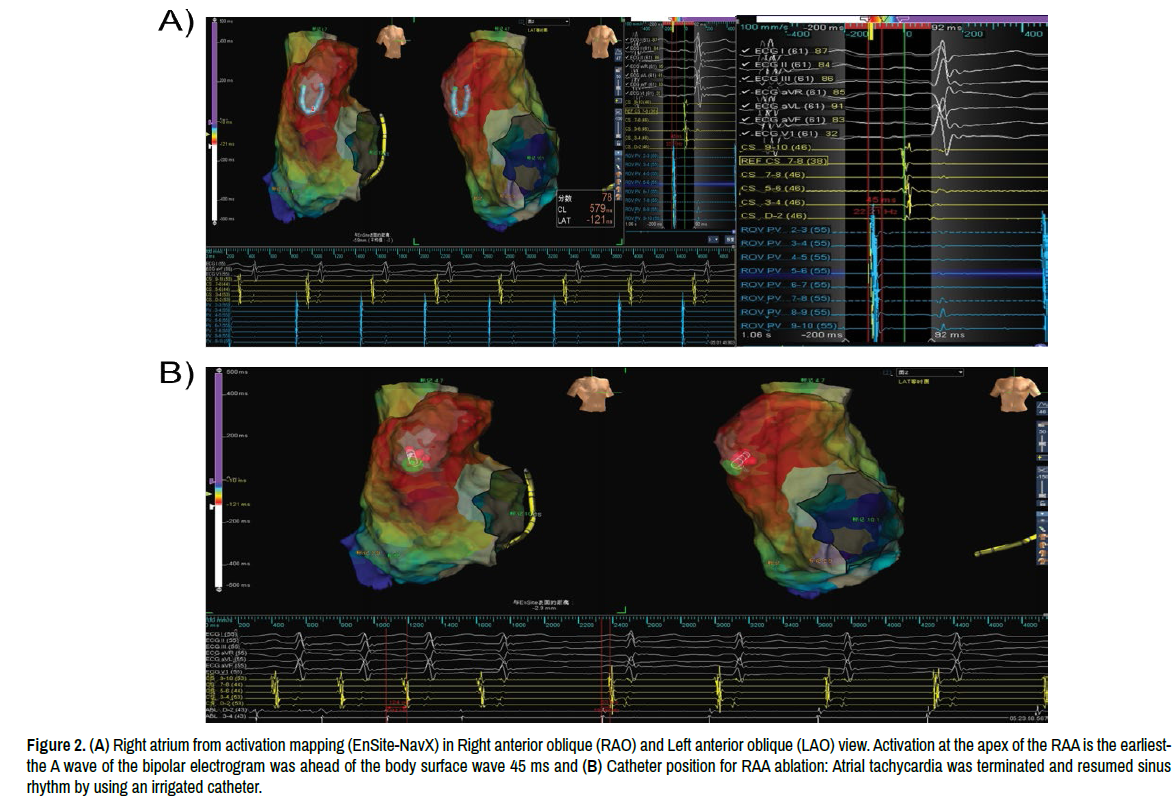
Task: Click the torso orientation icon above panel A's LAO map
Action: (x=601, y=40)
